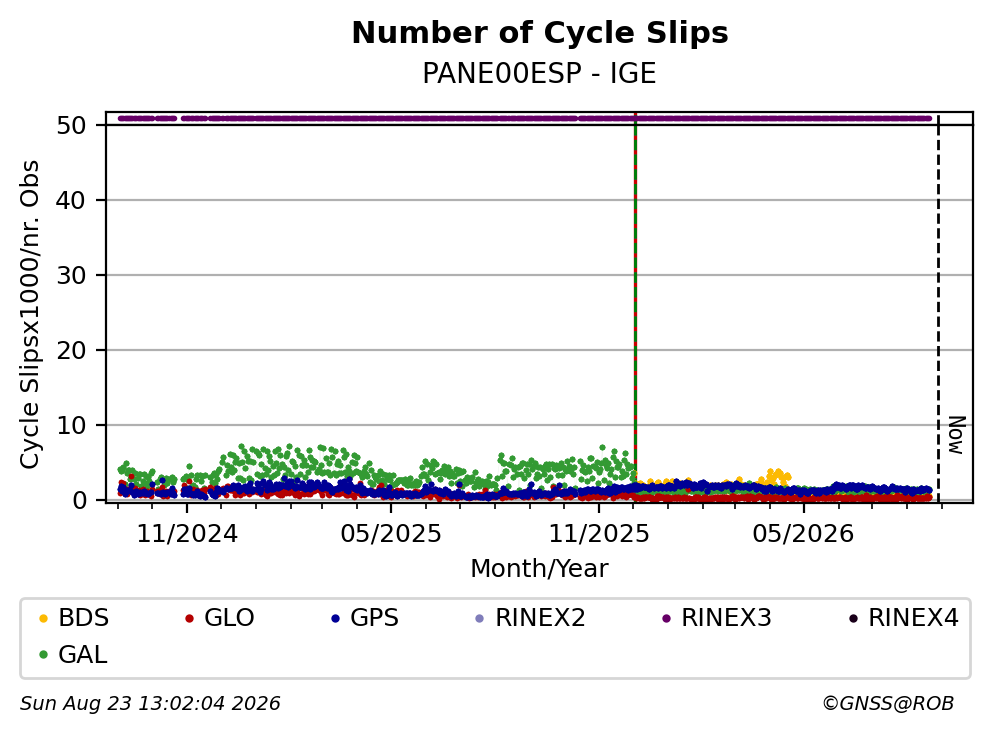The image size is (993, 734).
Task: Click the red GLO legend marker
Action: coord(189,618)
